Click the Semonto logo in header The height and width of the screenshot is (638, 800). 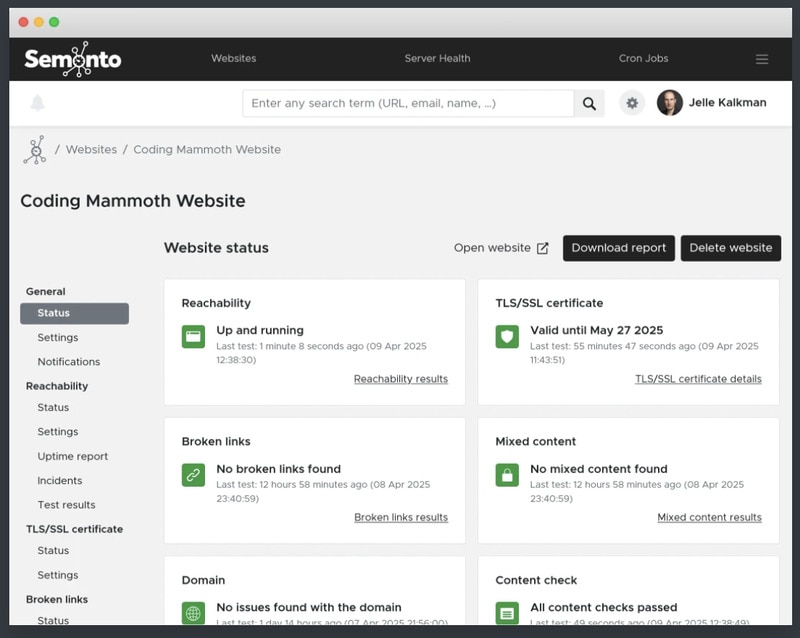click(x=72, y=59)
